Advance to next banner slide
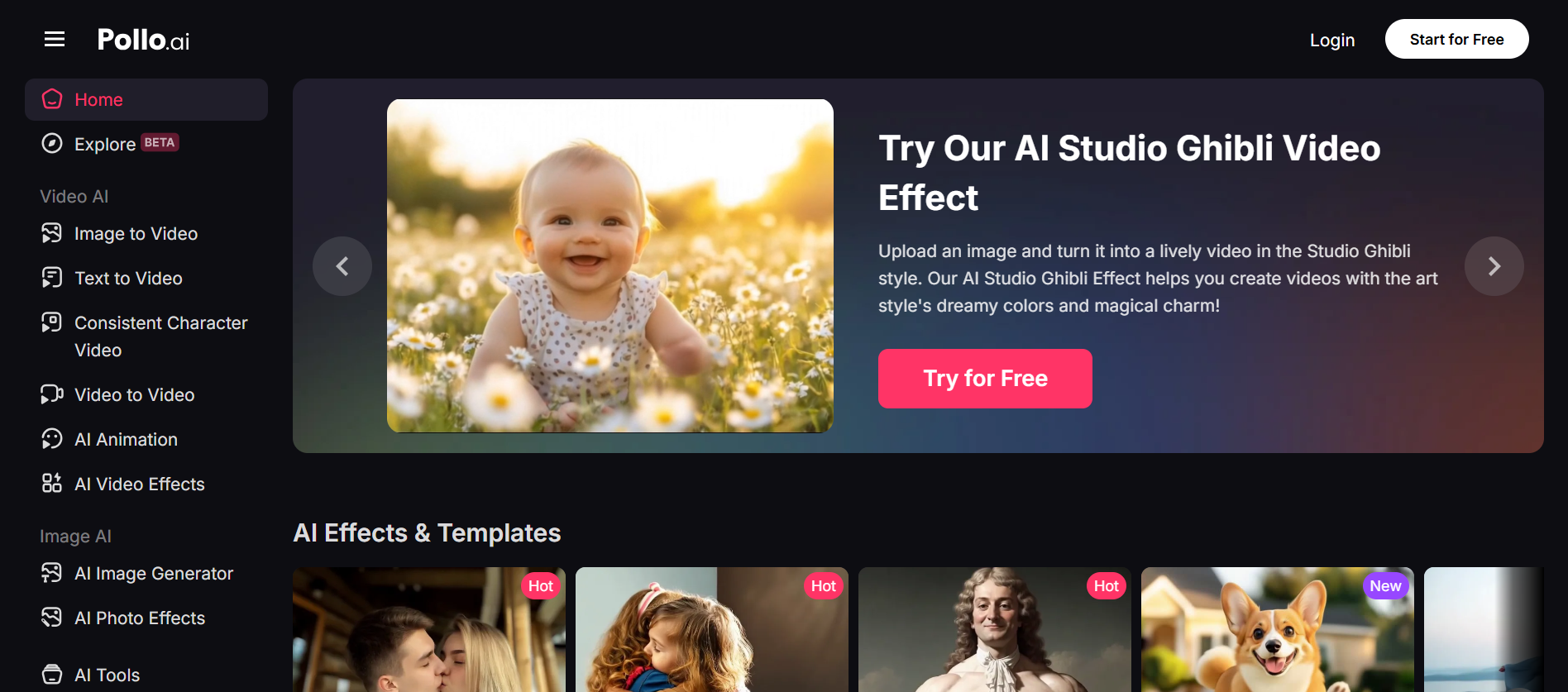The height and width of the screenshot is (692, 1568). pos(1494,266)
